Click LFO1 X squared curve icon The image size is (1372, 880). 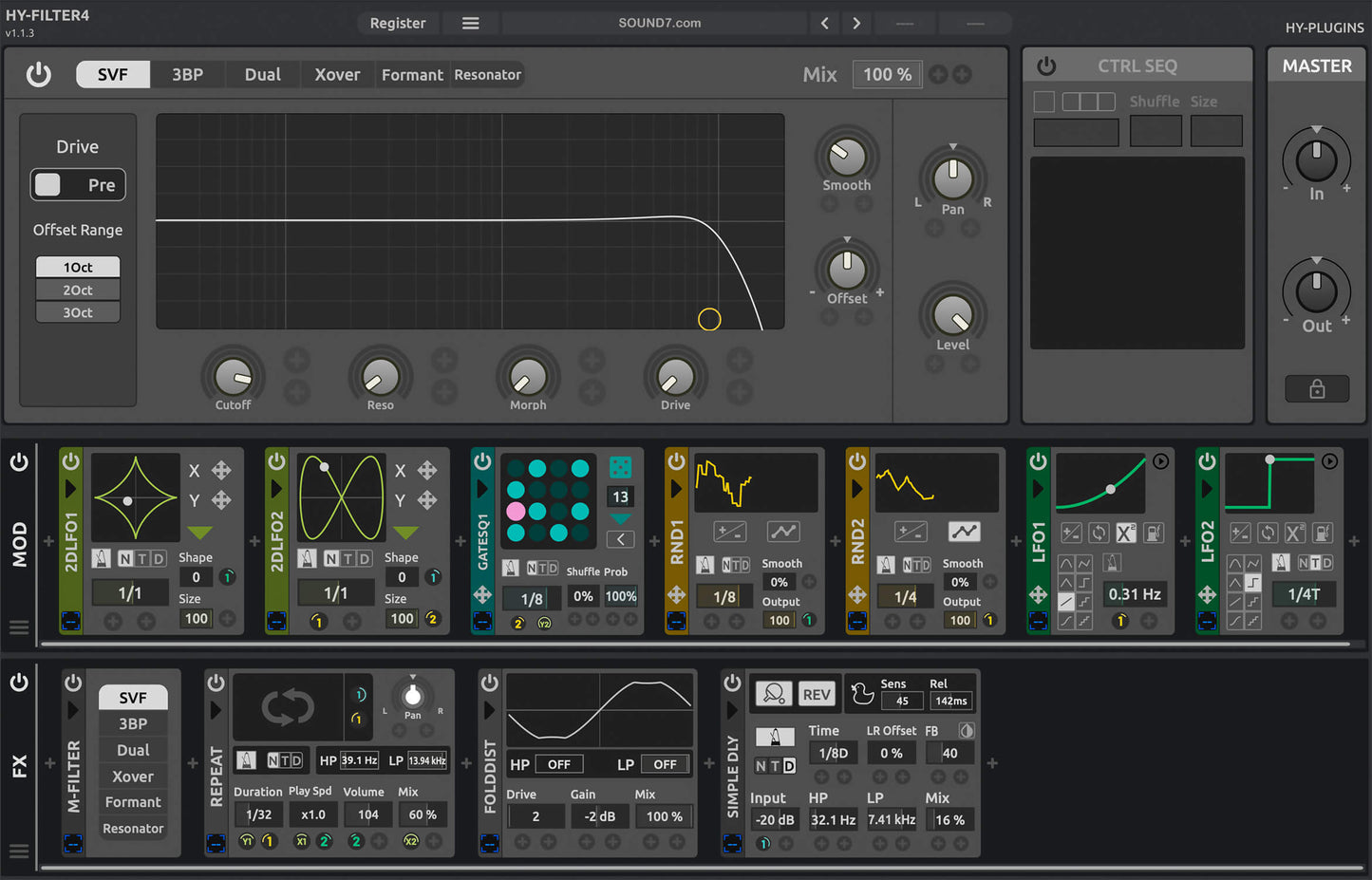[x=1126, y=533]
